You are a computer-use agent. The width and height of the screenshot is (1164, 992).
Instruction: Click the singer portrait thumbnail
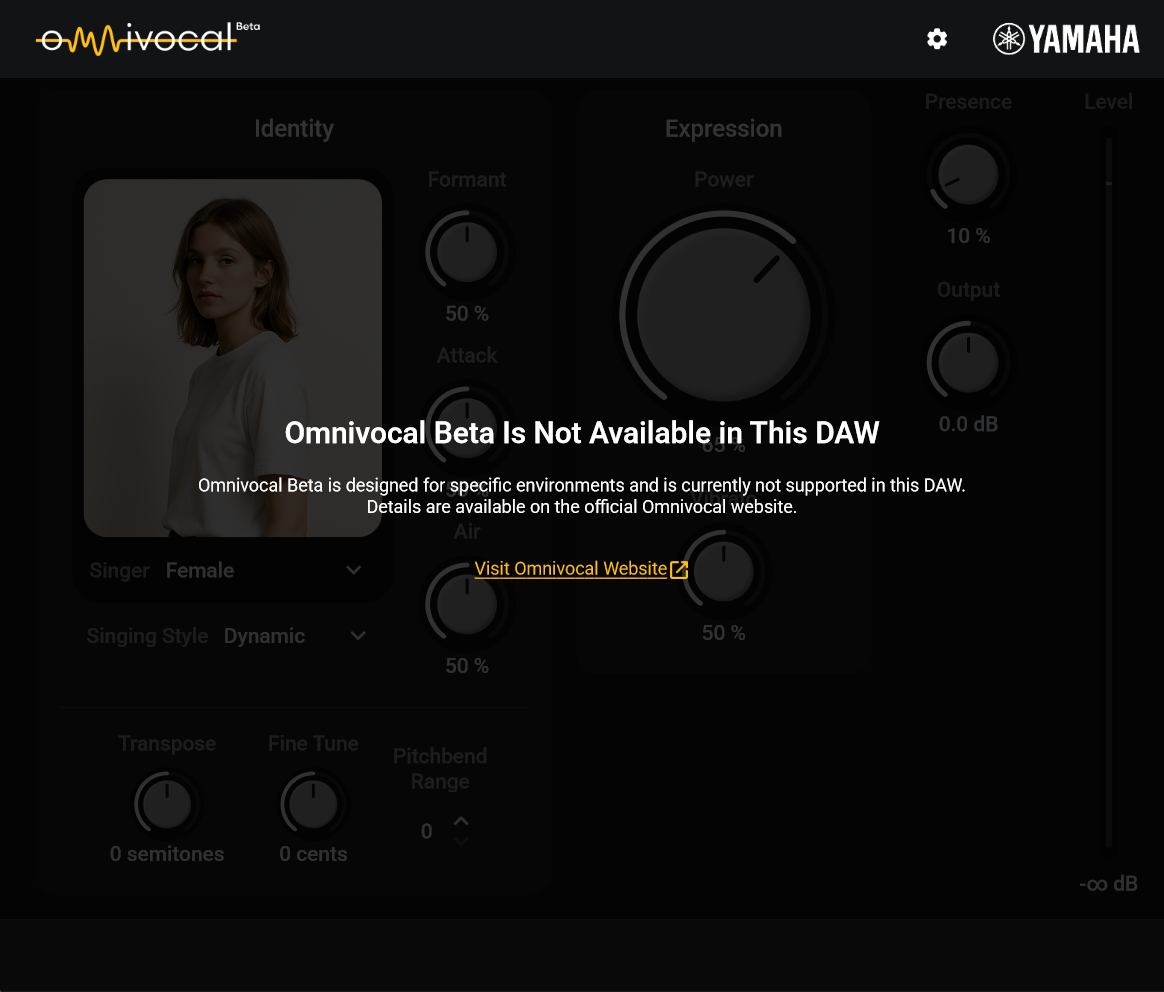point(233,358)
